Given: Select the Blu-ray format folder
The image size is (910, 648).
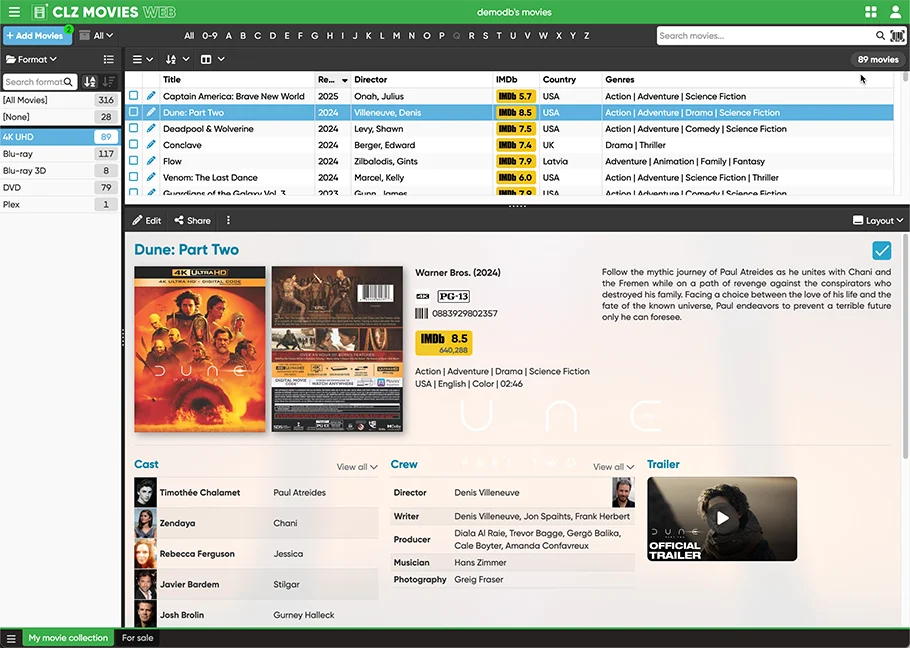Looking at the screenshot, I should [60, 154].
